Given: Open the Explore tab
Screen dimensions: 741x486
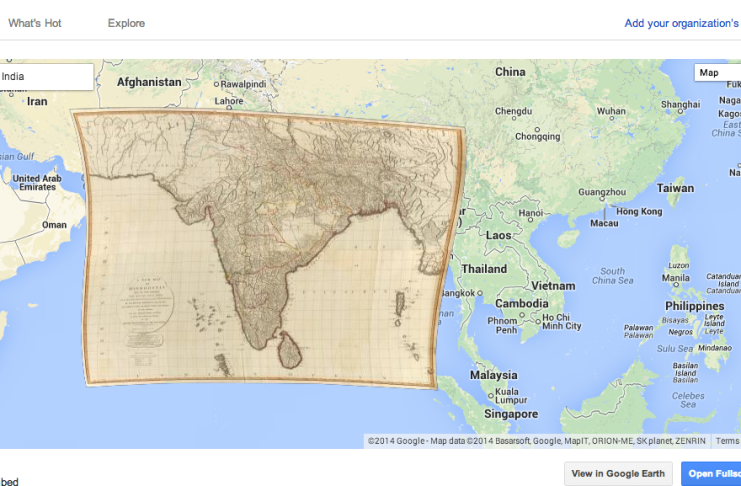Looking at the screenshot, I should (126, 23).
